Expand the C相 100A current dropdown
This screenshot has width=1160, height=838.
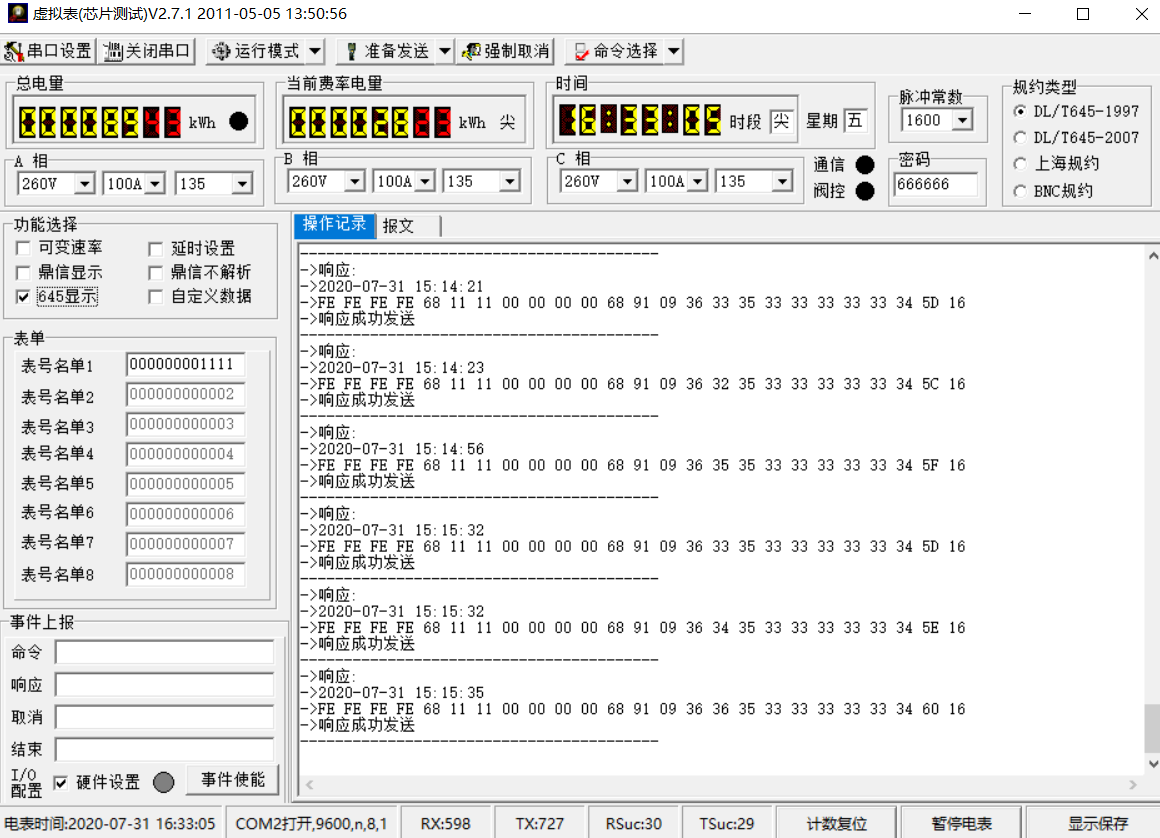point(699,180)
